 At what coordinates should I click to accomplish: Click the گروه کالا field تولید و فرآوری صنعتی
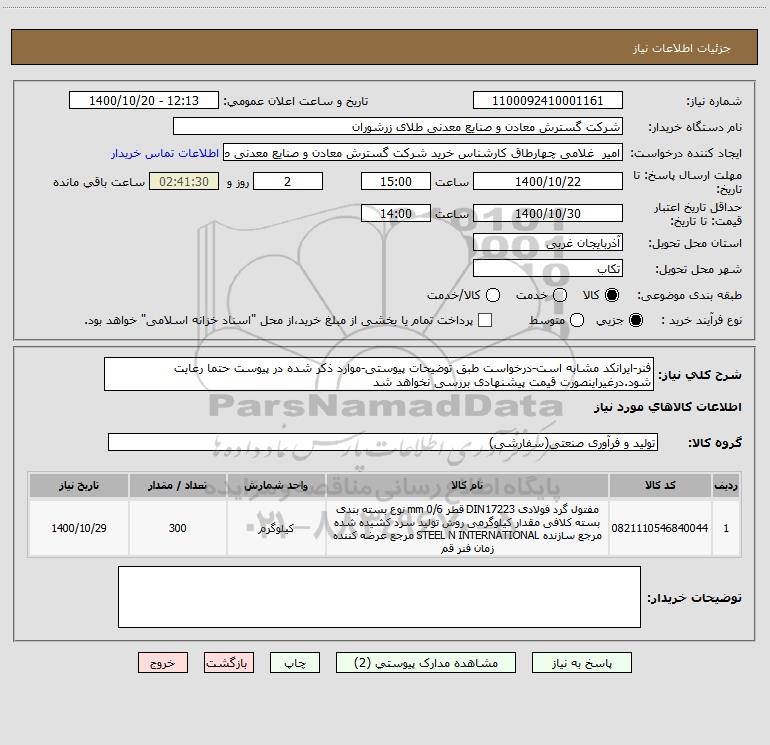pos(383,442)
